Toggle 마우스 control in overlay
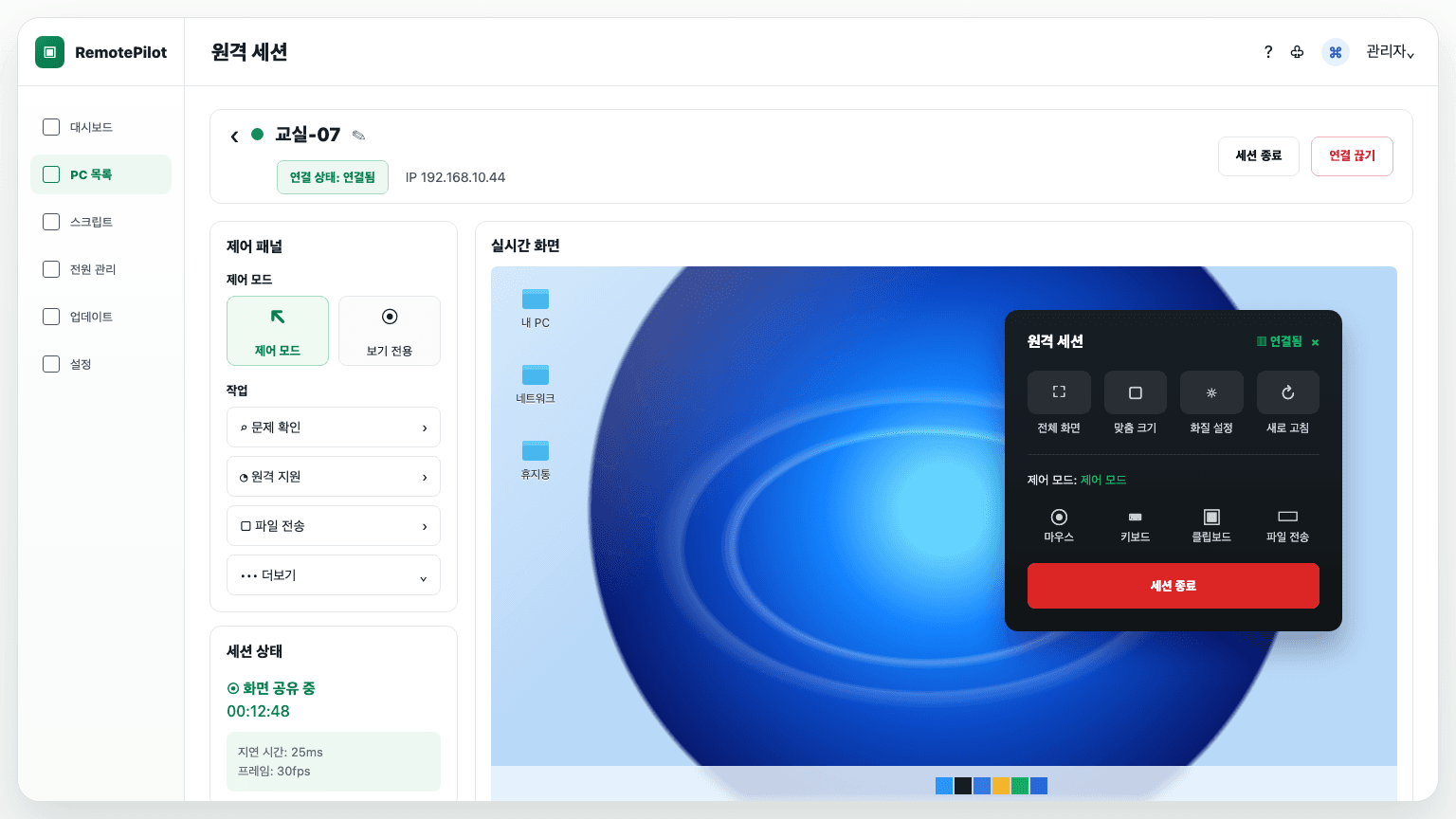Image resolution: width=1456 pixels, height=819 pixels. tap(1059, 525)
